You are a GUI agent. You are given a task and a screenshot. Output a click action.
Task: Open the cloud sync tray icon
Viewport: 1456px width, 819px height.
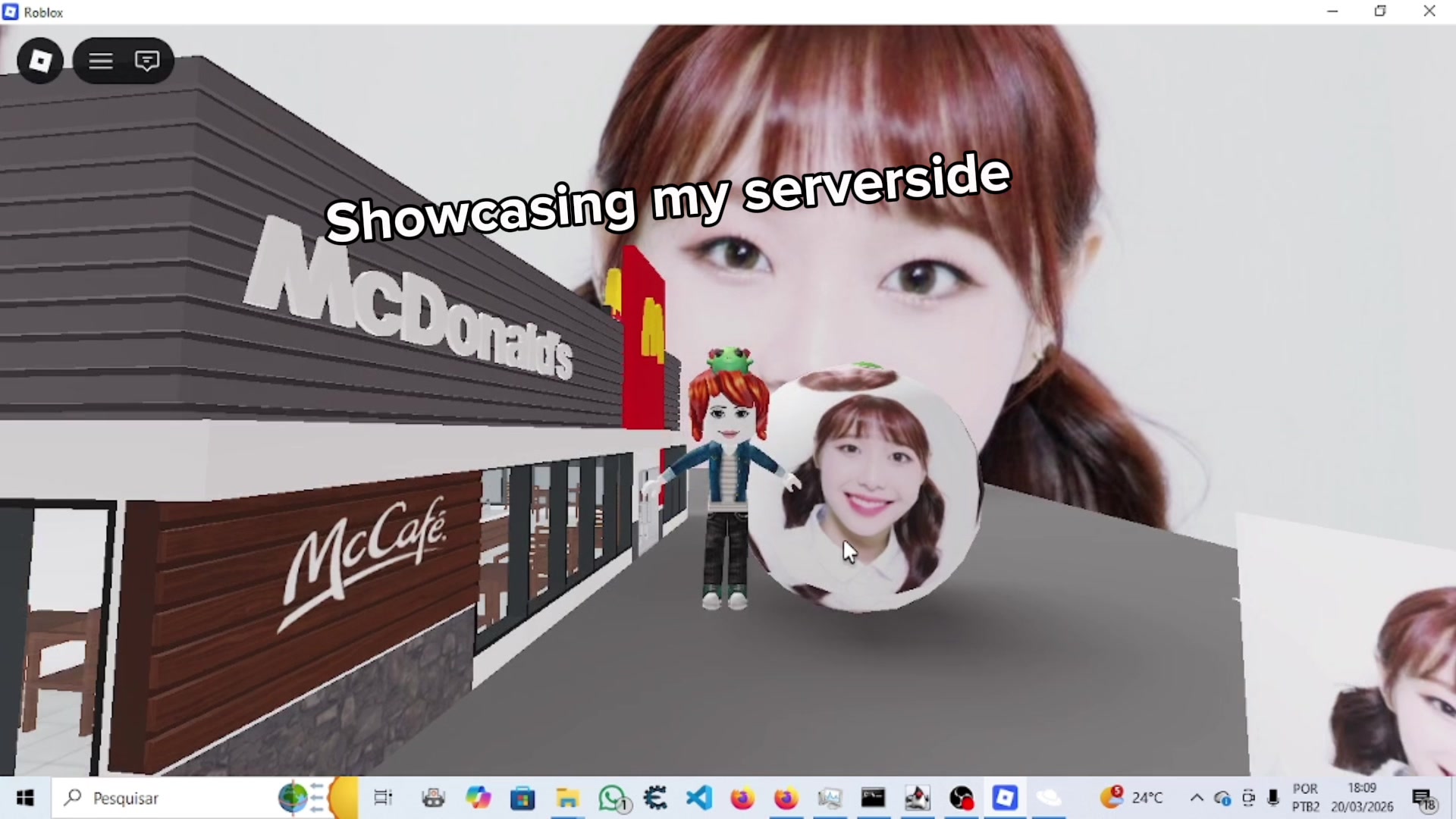tap(1222, 798)
